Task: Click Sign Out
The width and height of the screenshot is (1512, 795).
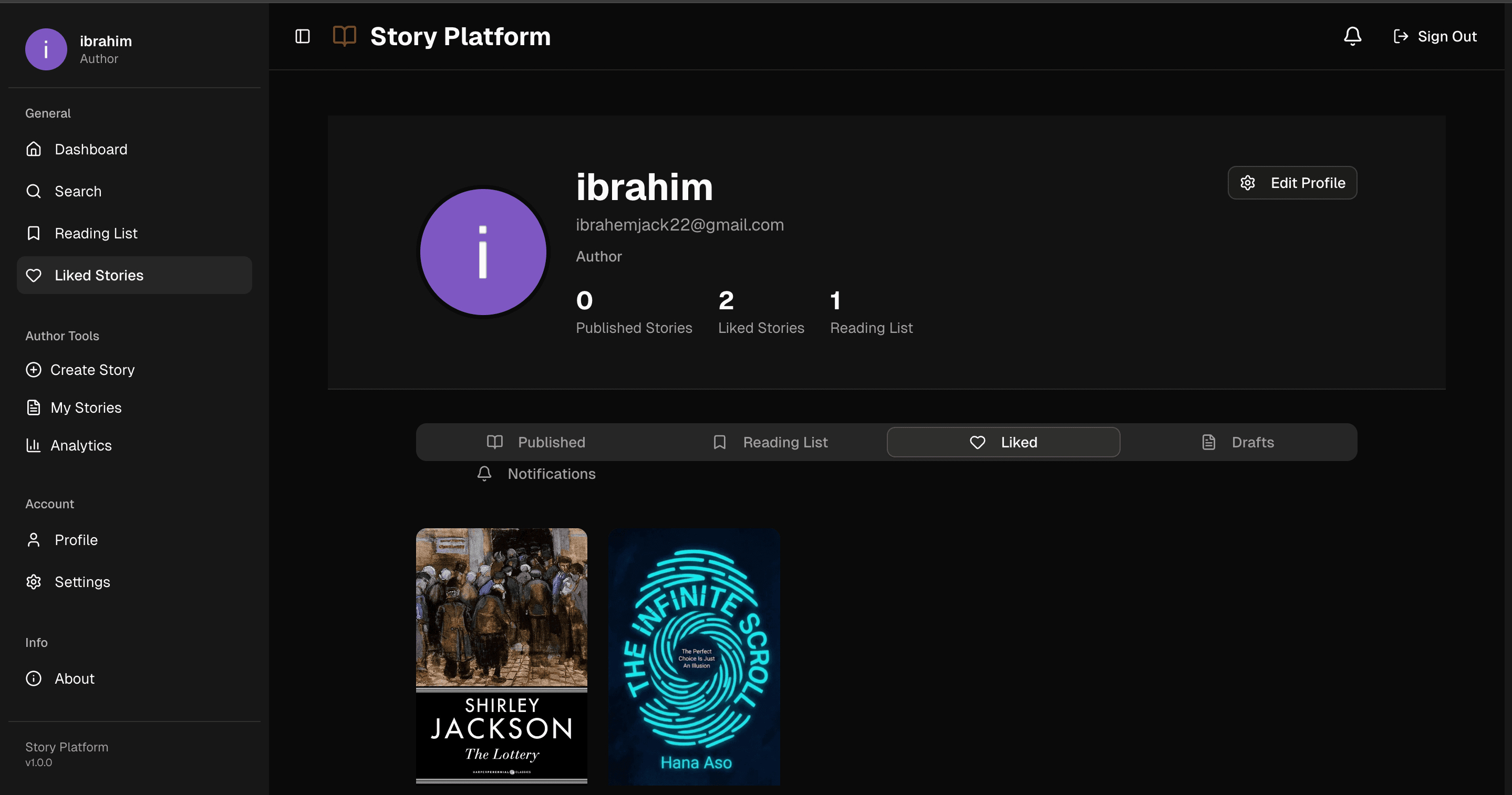Action: [x=1435, y=36]
